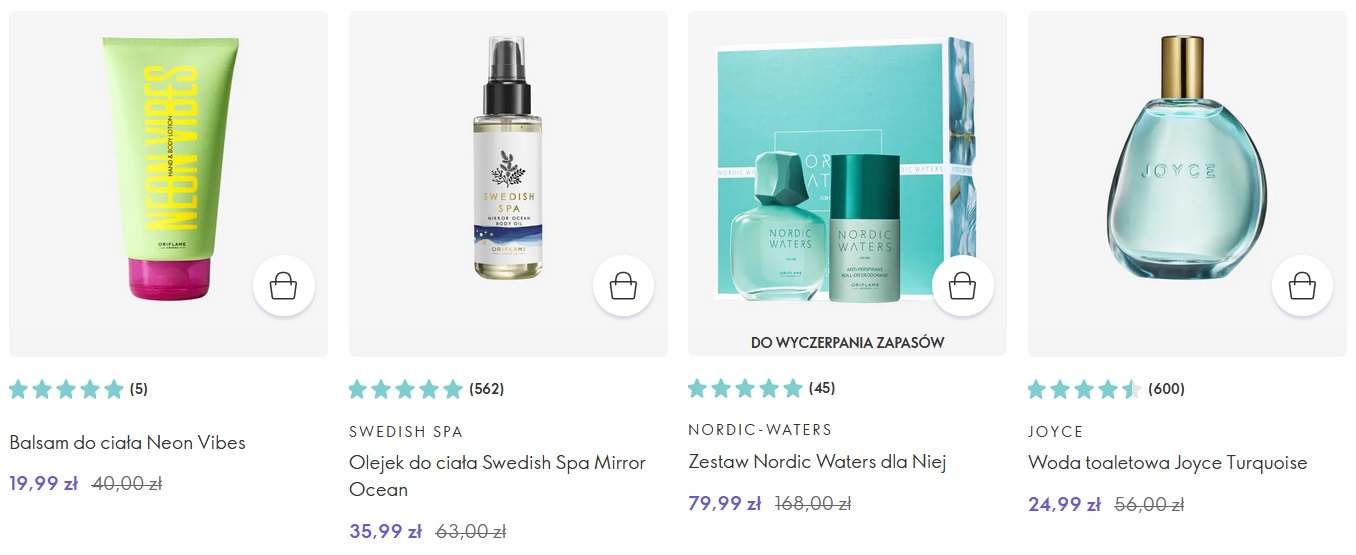View the 600 reviews star rating
This screenshot has height=555, width=1356.
point(1106,389)
